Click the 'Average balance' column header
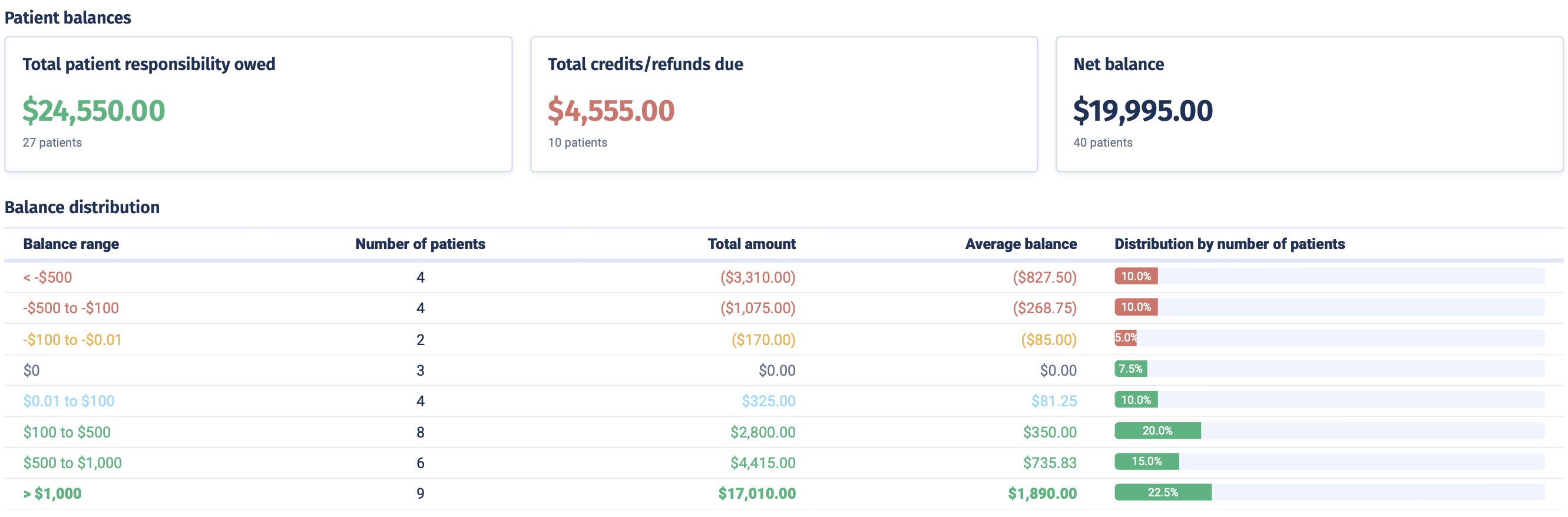Viewport: 1568px width, 517px height. point(1021,244)
